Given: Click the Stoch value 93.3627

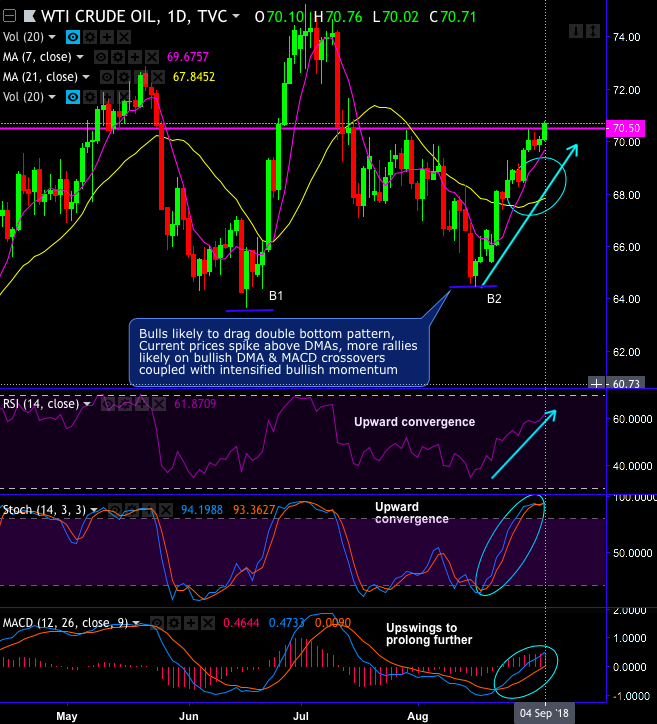Looking at the screenshot, I should point(253,510).
